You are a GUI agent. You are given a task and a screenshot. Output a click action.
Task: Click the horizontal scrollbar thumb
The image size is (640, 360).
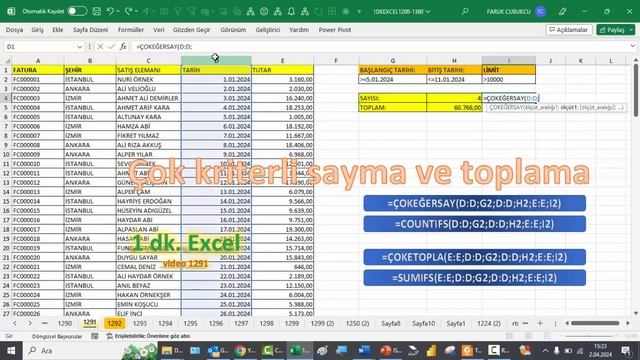coord(595,323)
